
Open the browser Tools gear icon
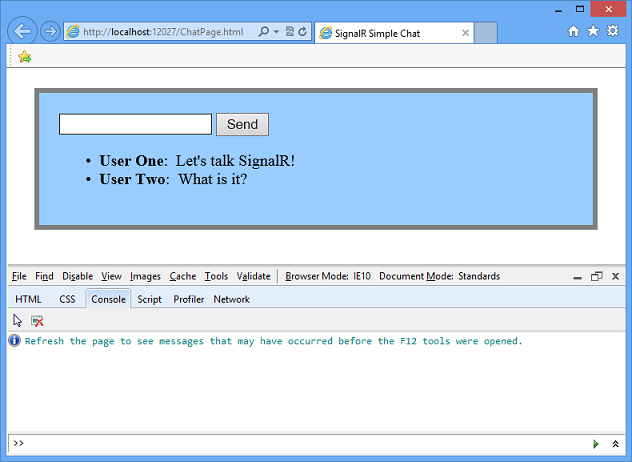click(612, 32)
